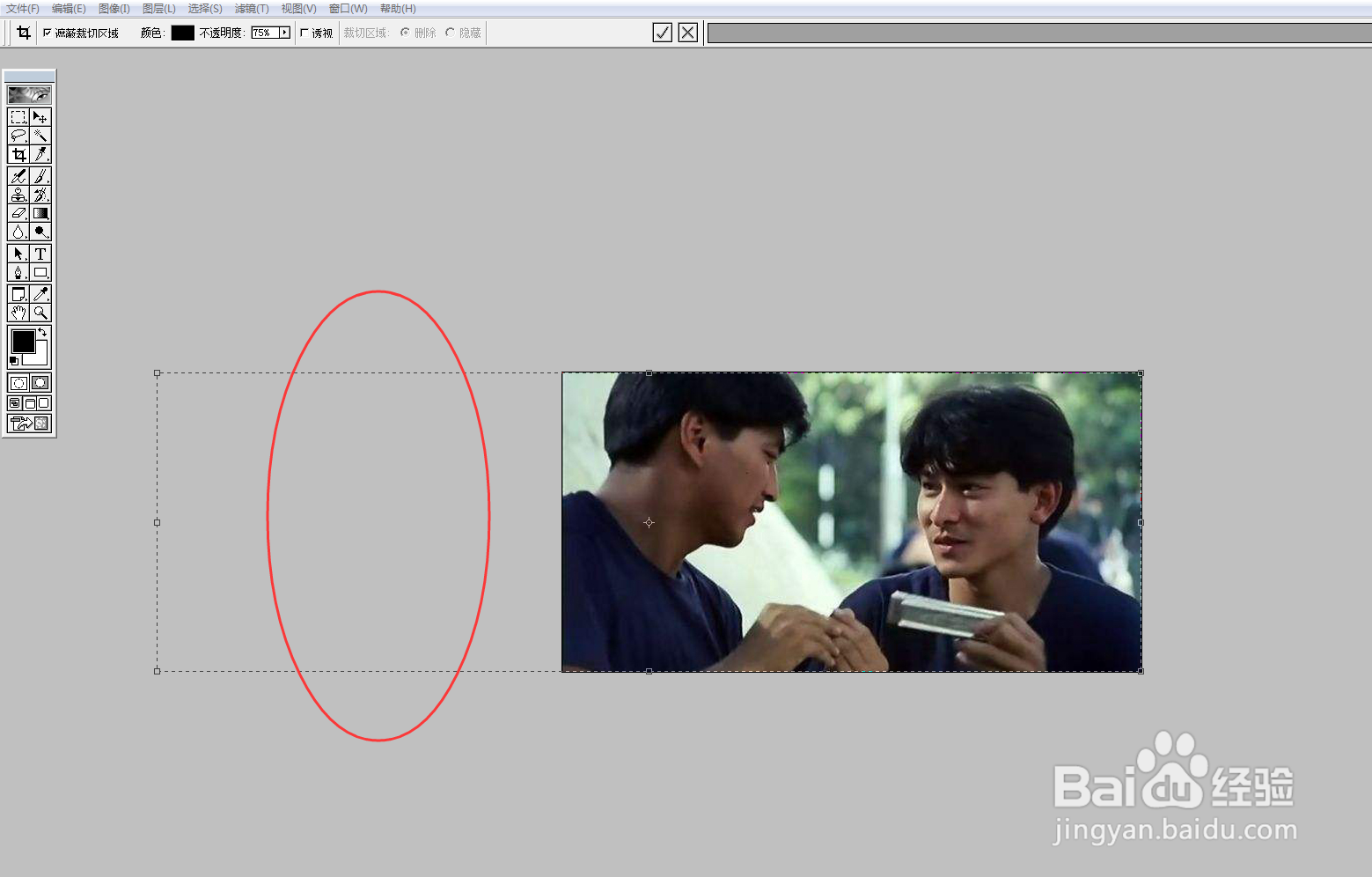This screenshot has height=877, width=1372.
Task: Select the 隐藏 radio option
Action: coord(450,33)
